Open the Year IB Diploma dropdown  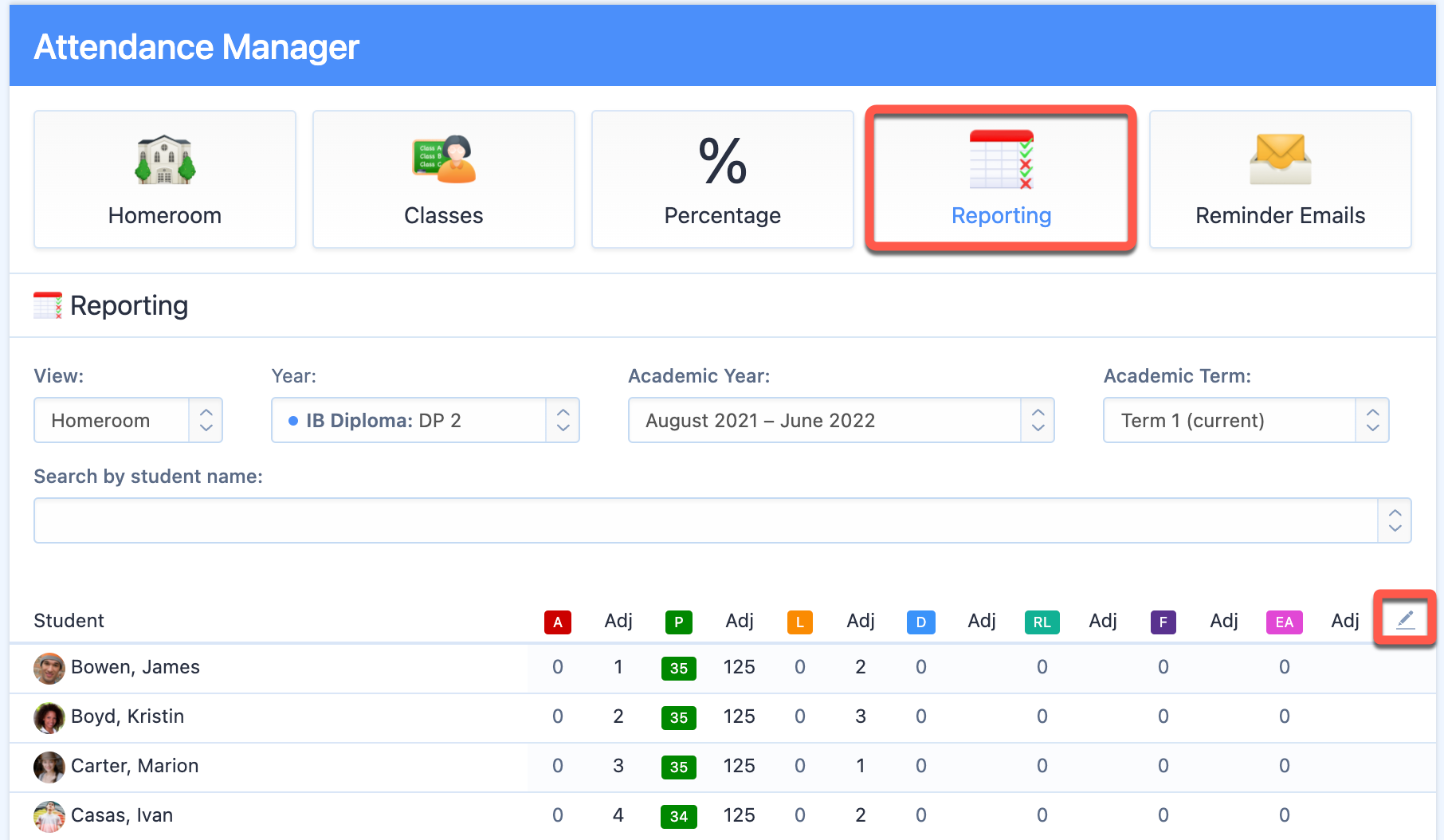pos(425,420)
